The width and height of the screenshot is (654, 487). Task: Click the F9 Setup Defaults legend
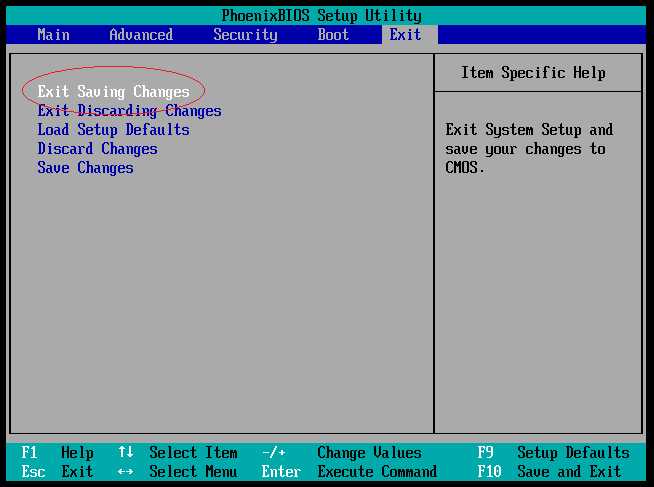click(553, 453)
